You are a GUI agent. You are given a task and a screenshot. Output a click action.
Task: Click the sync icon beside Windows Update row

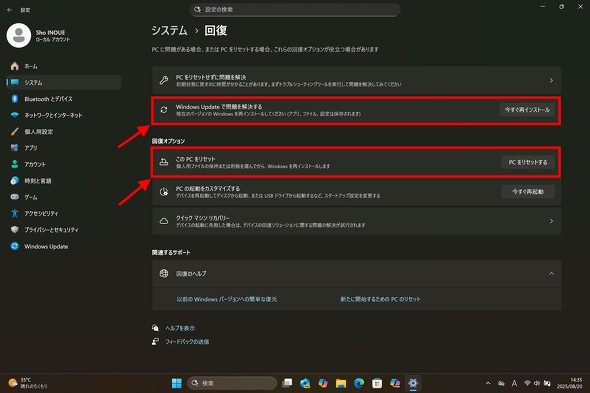coord(164,110)
